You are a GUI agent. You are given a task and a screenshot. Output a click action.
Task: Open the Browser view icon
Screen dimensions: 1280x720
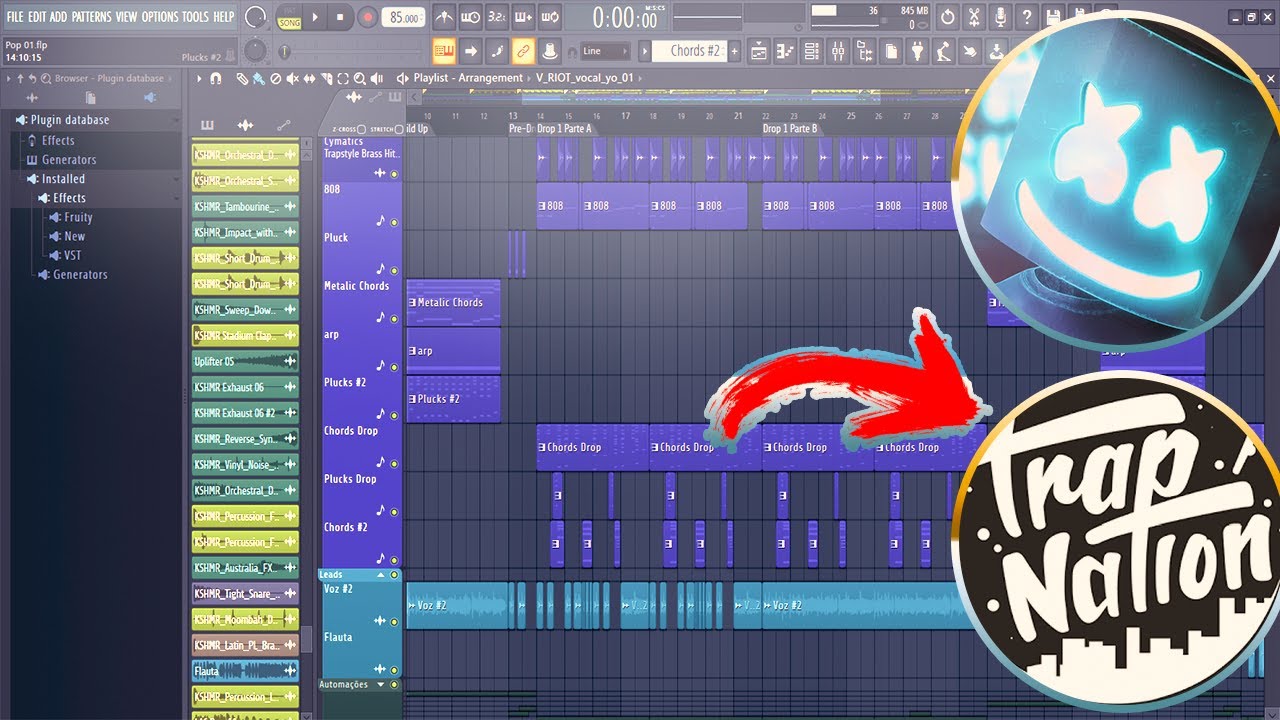(864, 51)
